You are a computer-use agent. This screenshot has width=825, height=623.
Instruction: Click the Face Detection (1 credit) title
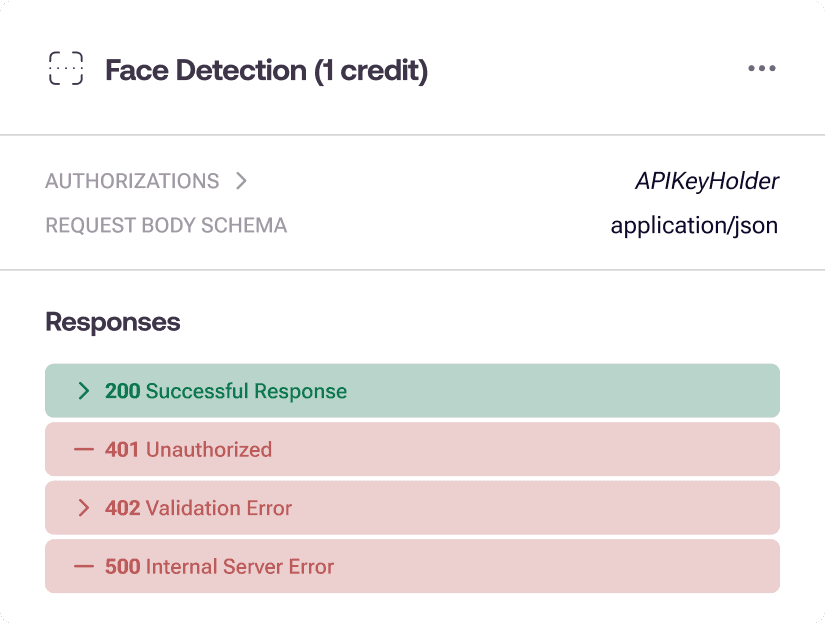pyautogui.click(x=266, y=71)
